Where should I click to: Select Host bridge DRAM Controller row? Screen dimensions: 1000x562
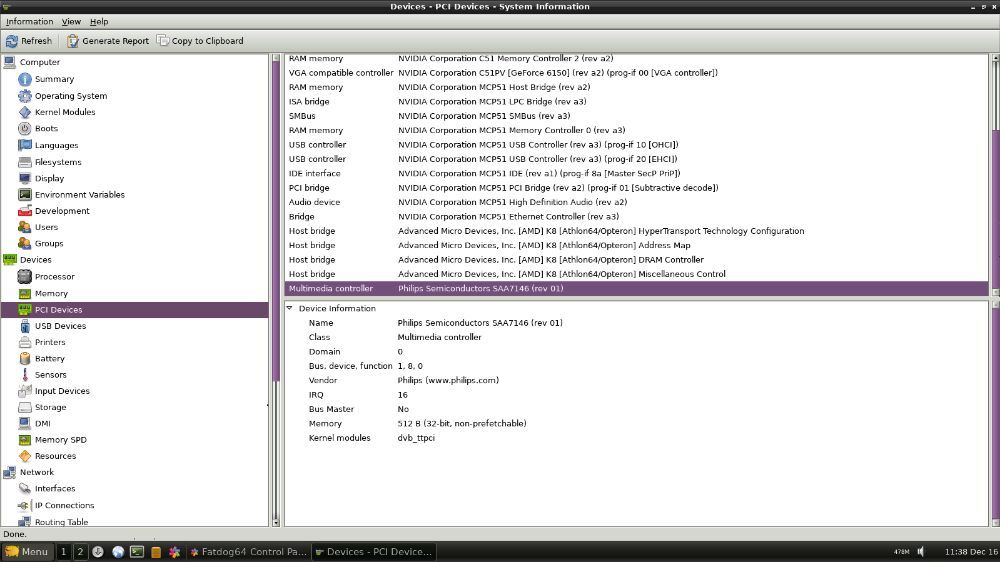[x=636, y=260]
